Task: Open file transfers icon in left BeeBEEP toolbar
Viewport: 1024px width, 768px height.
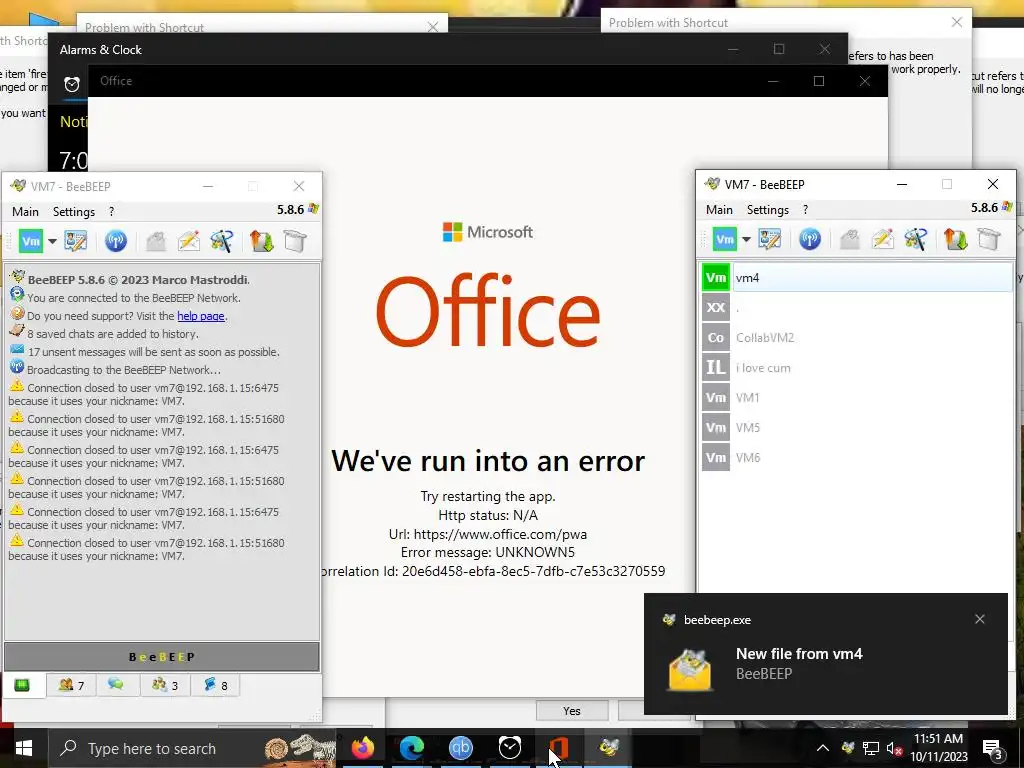Action: coord(262,241)
